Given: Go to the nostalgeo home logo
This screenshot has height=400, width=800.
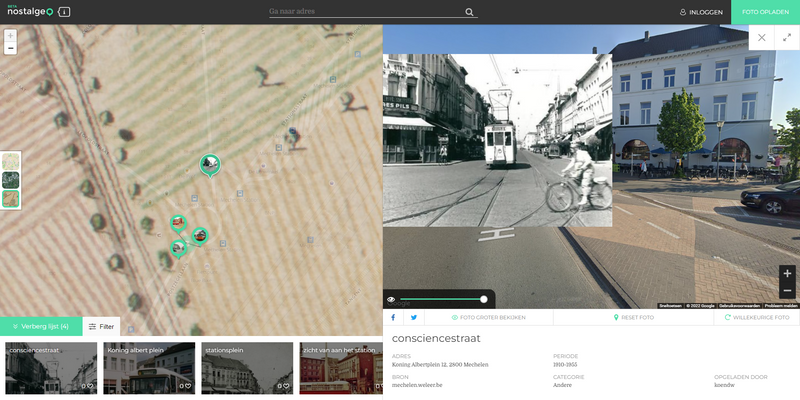Looking at the screenshot, I should pyautogui.click(x=30, y=11).
